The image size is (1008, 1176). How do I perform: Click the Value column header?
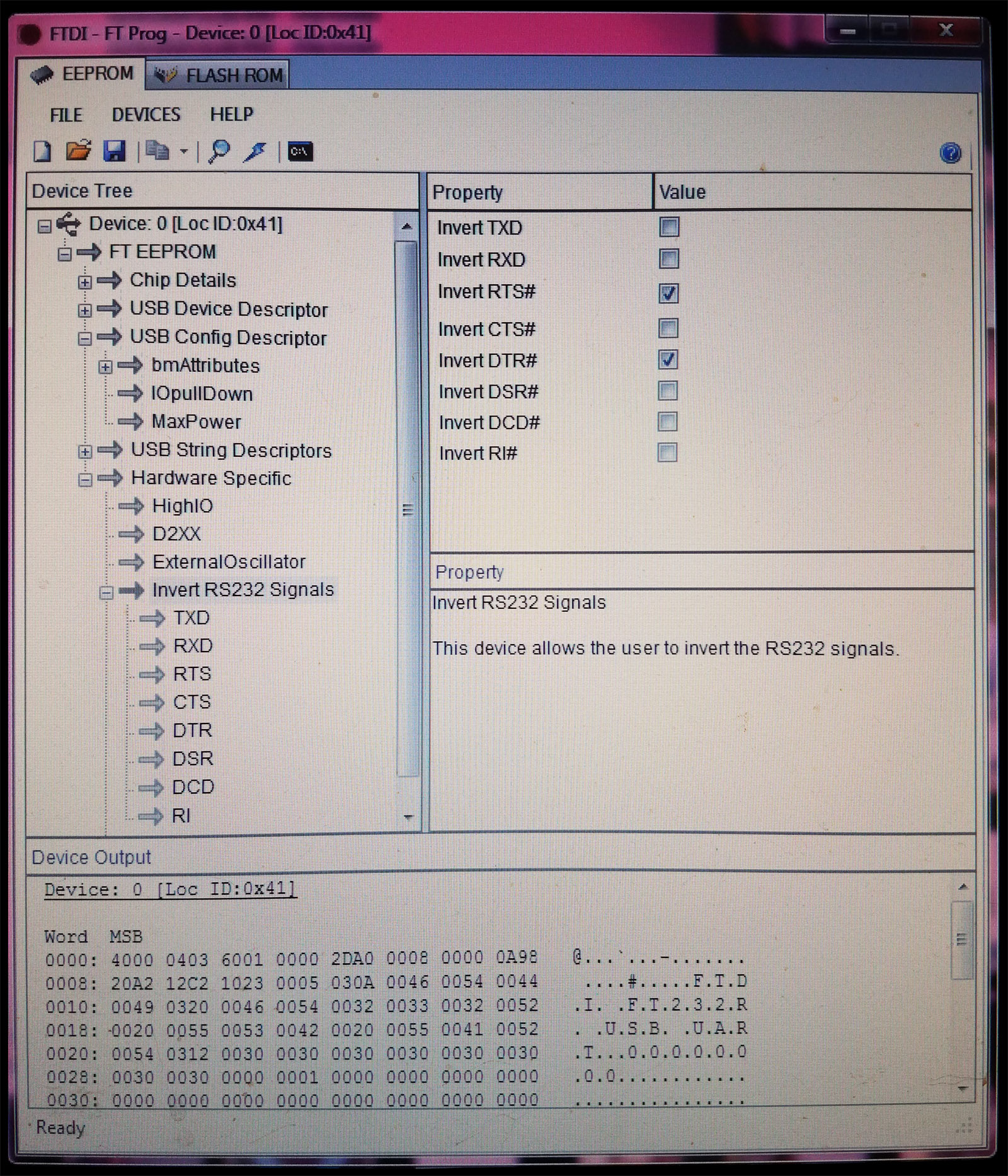coord(813,192)
